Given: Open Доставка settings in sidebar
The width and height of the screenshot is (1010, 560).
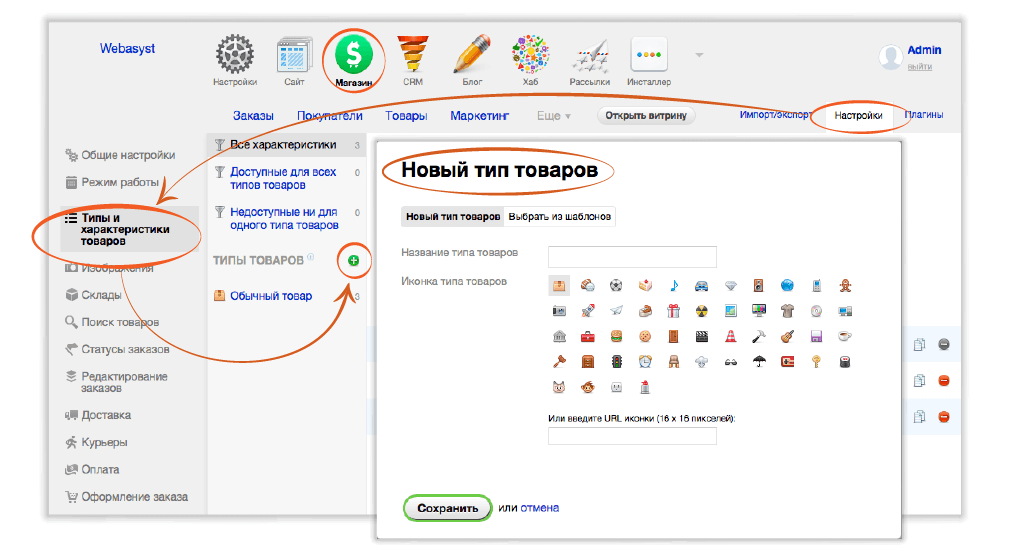Looking at the screenshot, I should (106, 415).
